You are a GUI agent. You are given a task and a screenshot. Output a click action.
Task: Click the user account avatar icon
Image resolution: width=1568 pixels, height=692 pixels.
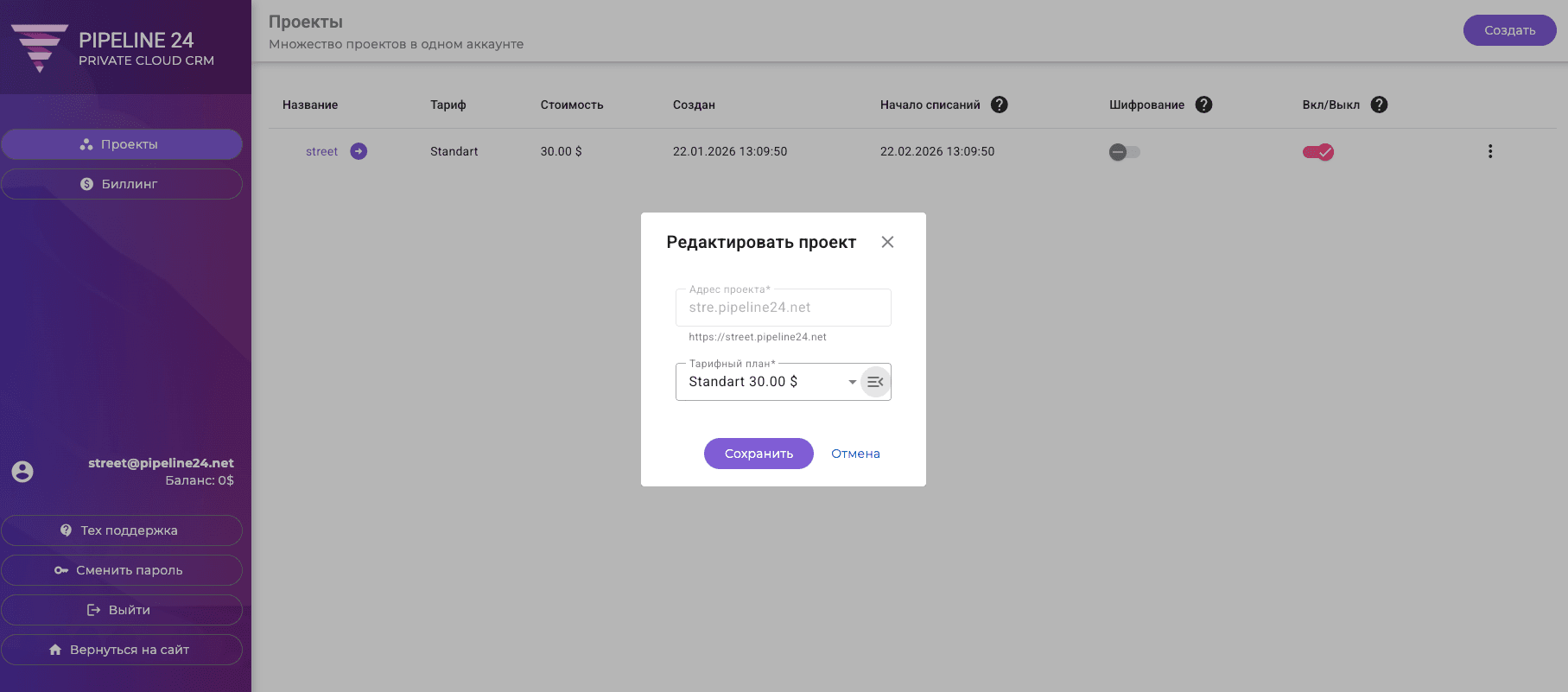[22, 472]
